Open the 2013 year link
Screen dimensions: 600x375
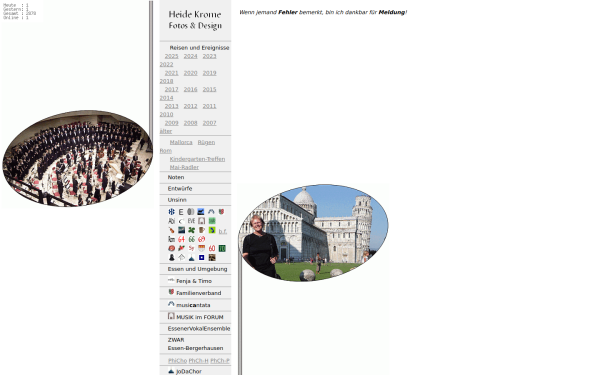pyautogui.click(x=171, y=106)
